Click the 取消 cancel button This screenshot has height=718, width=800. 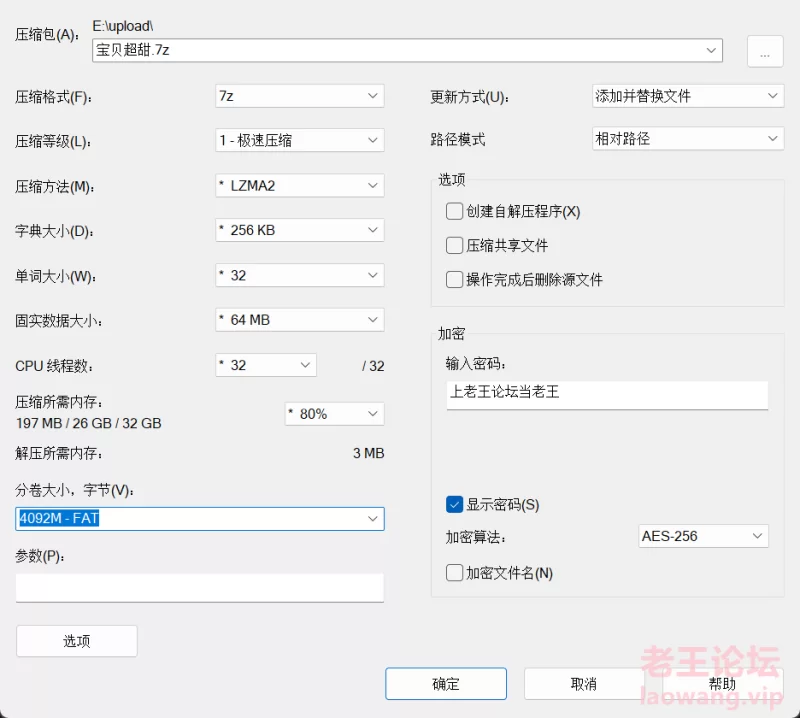(584, 684)
